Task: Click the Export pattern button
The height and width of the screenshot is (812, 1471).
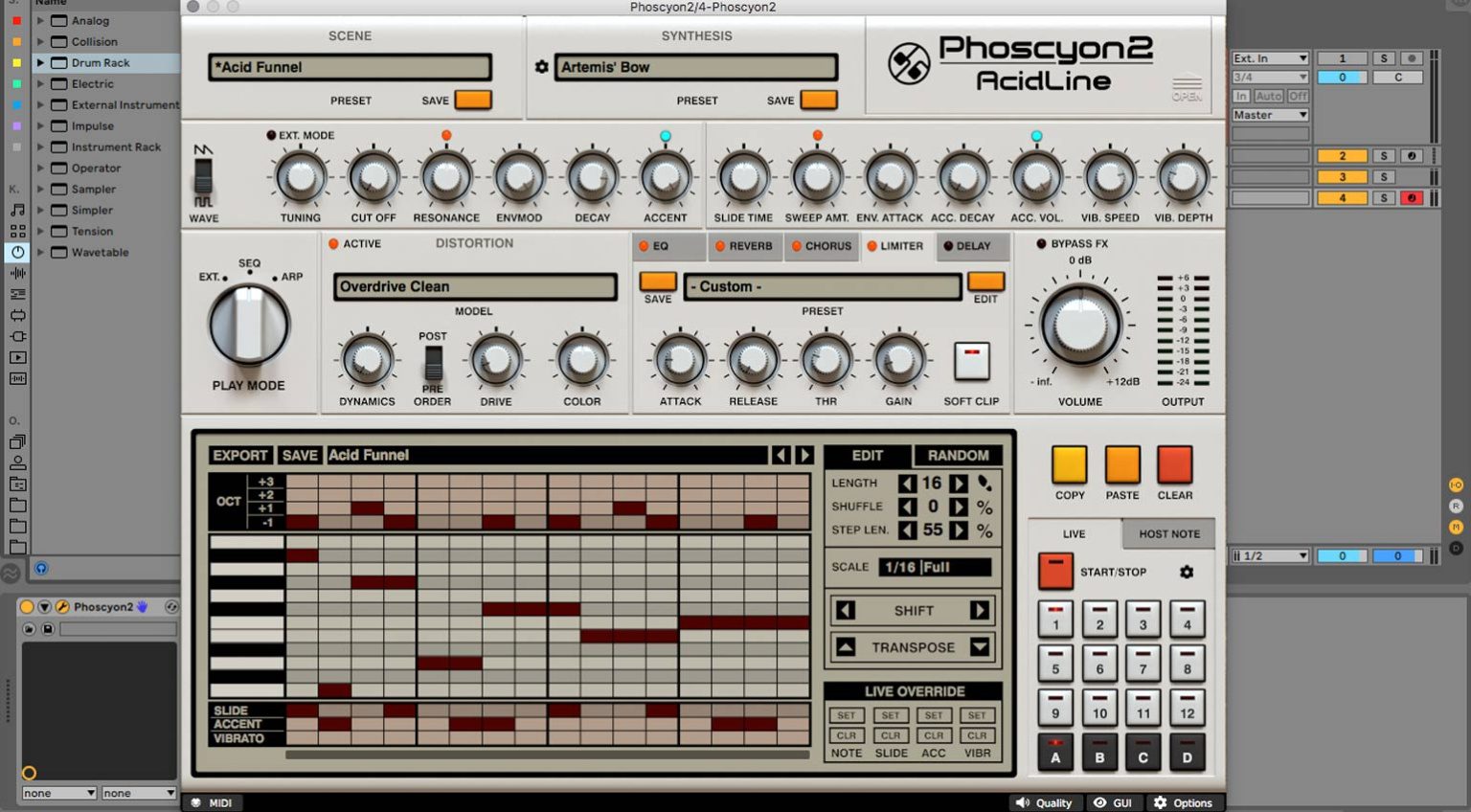Action: [x=239, y=455]
